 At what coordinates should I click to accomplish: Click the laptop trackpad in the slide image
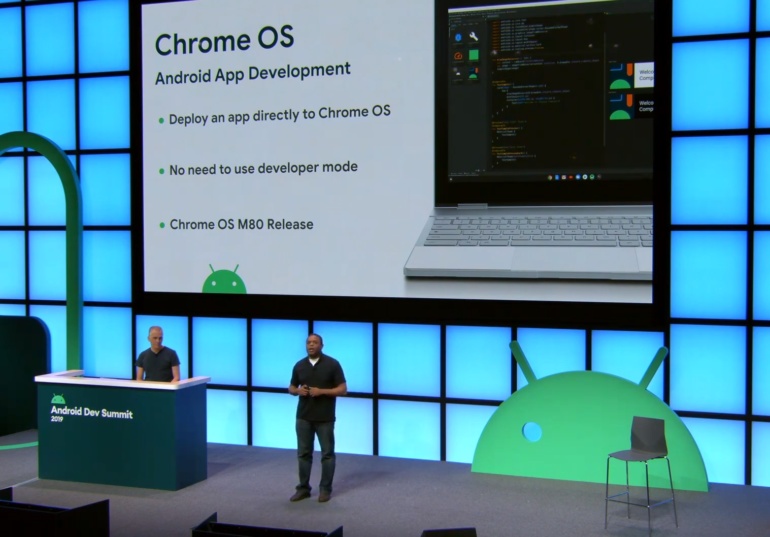point(574,259)
